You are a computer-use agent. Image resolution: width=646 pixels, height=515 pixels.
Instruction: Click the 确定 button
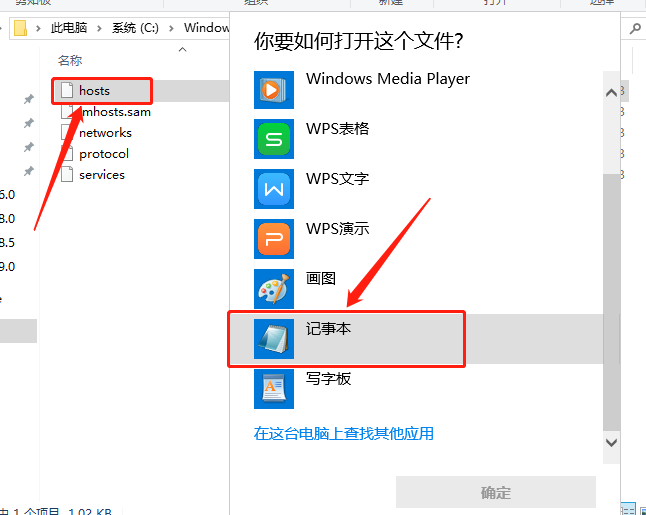coord(496,492)
